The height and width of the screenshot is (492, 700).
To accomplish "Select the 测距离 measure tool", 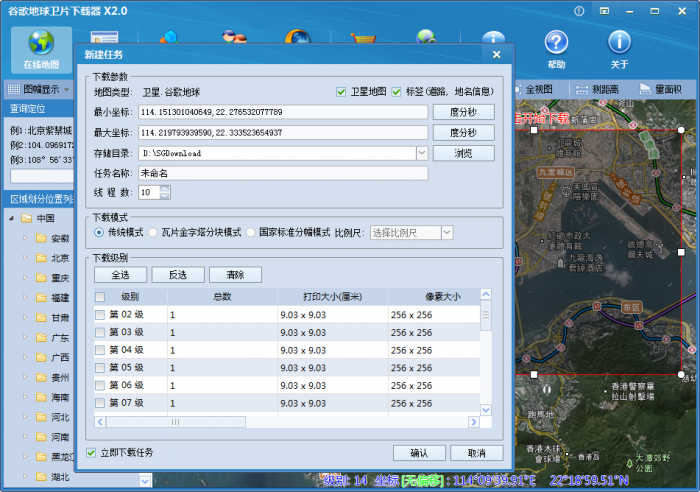I will coord(597,89).
